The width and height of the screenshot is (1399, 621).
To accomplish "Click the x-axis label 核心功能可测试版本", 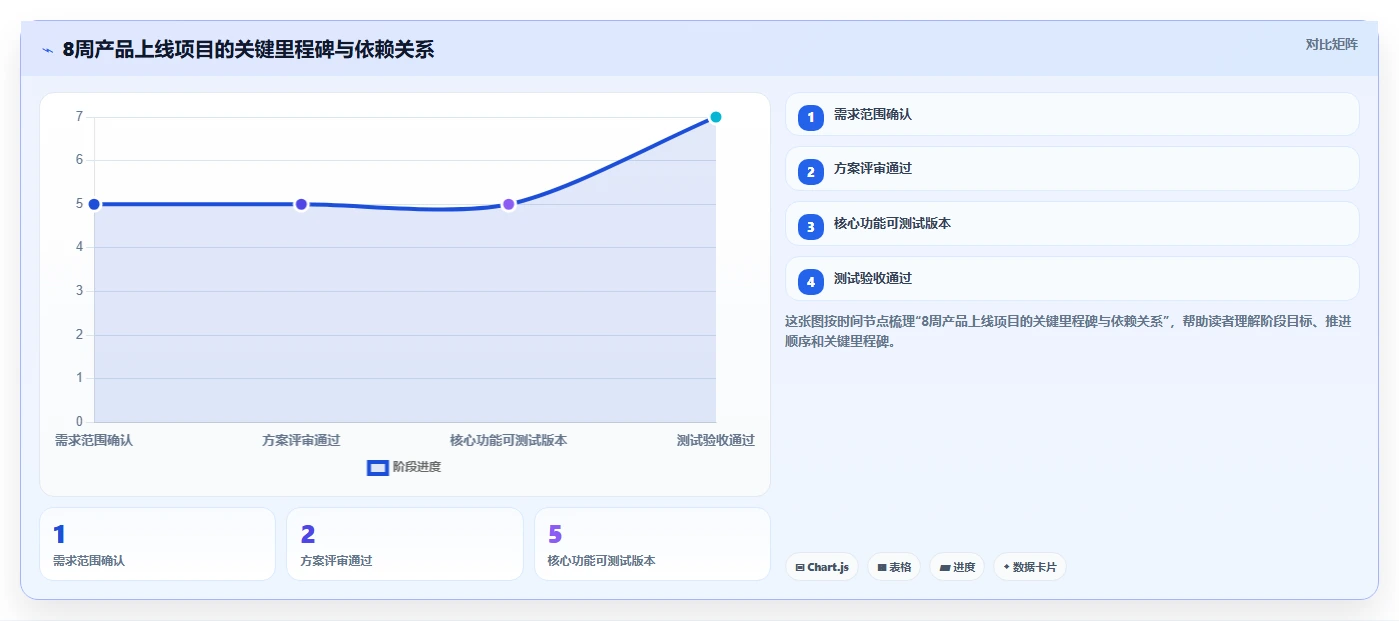I will point(508,440).
